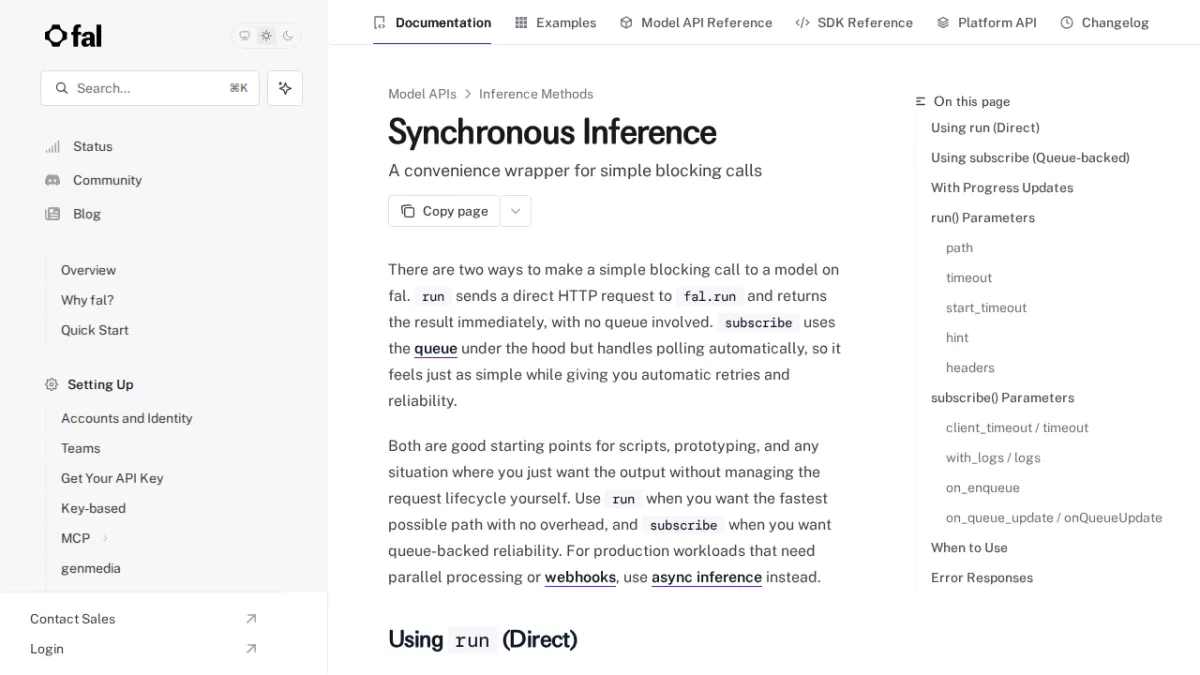Click the SDK Reference code icon

click(x=802, y=22)
